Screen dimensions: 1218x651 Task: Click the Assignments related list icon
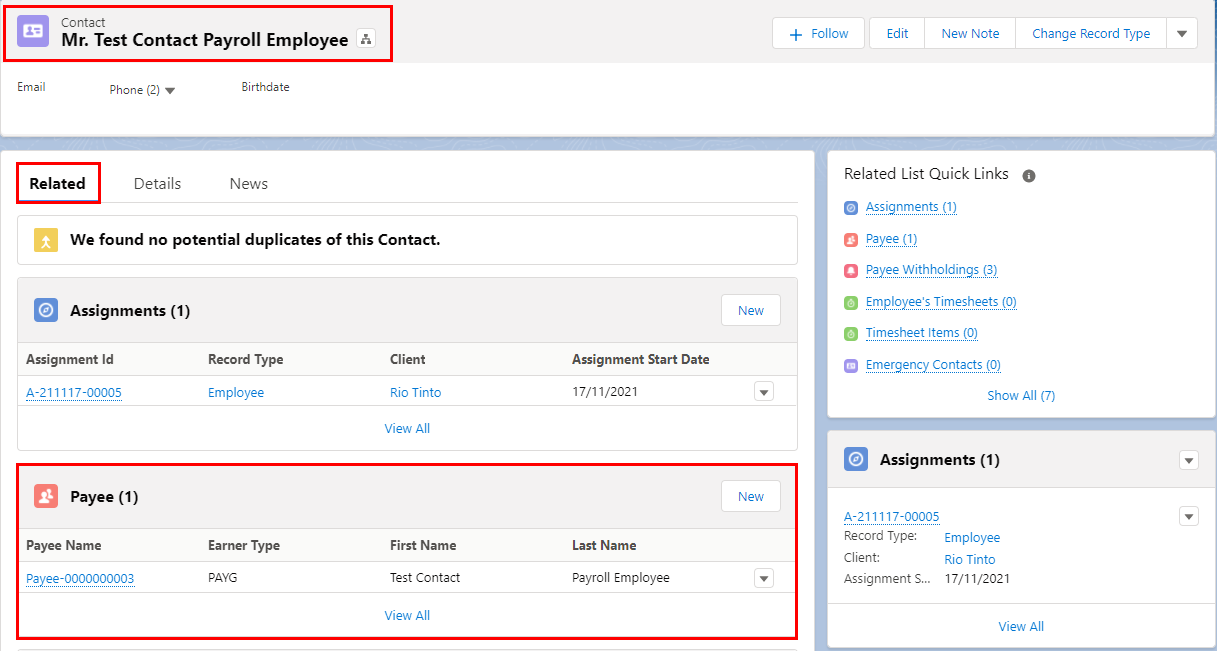coord(46,310)
